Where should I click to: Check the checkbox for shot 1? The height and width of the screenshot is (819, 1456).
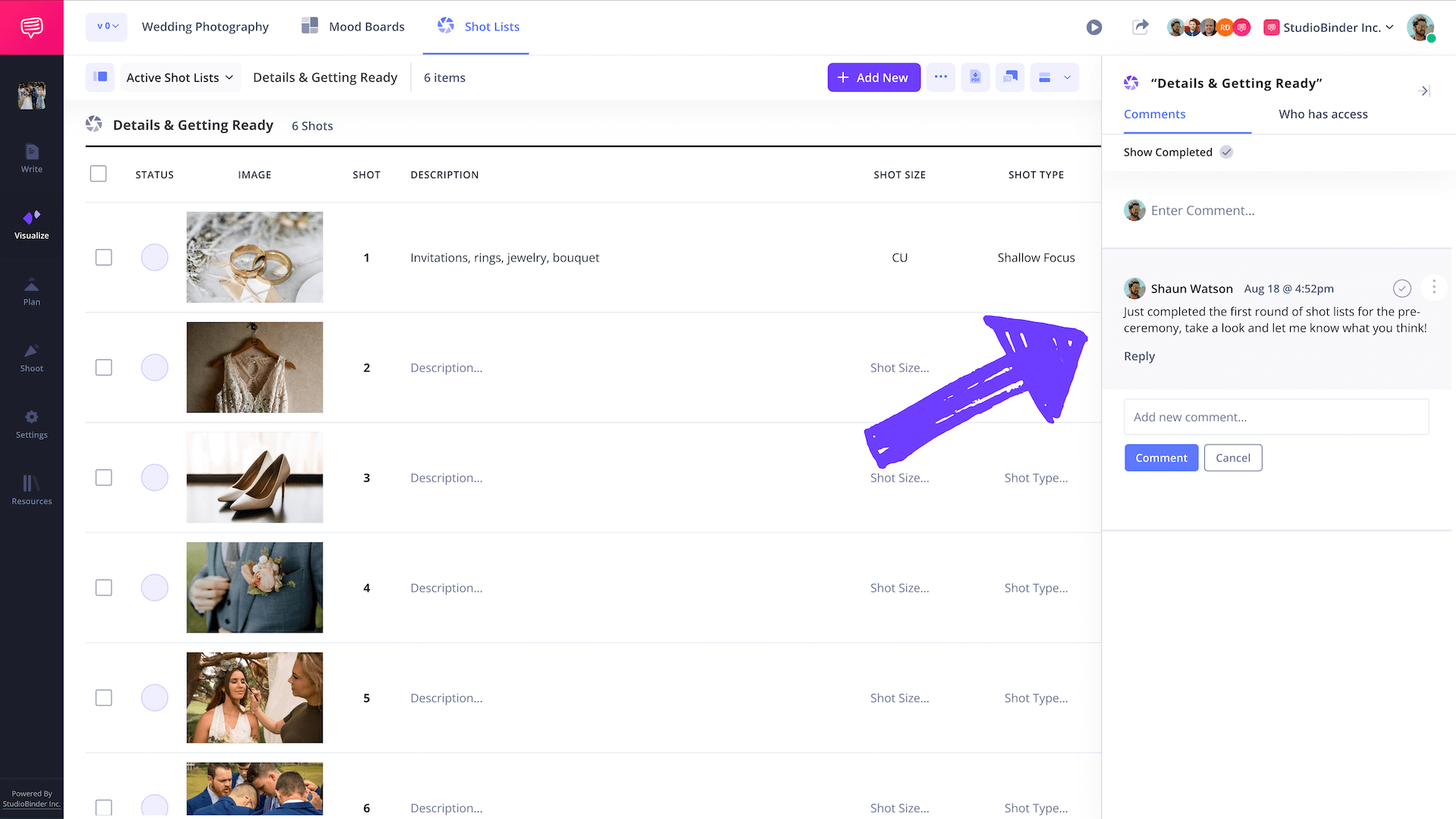tap(104, 258)
